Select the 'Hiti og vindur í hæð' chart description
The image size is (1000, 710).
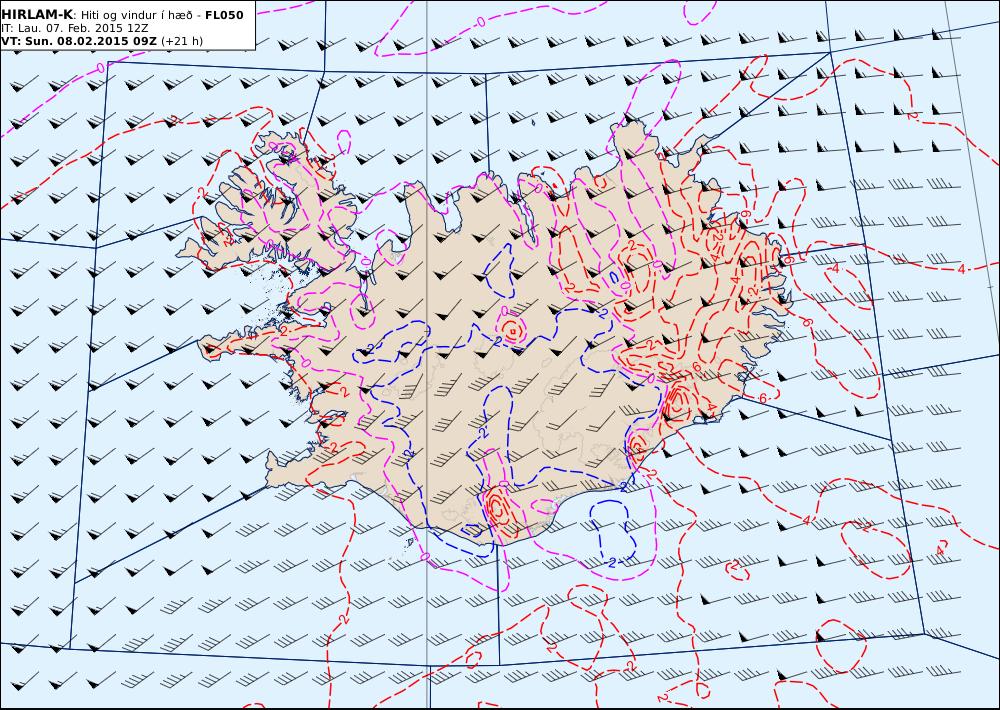136,15
